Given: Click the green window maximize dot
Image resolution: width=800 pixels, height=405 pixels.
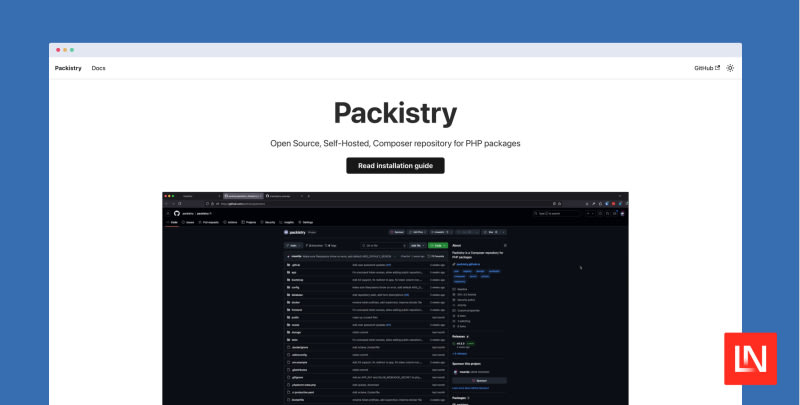Looking at the screenshot, I should (72, 50).
